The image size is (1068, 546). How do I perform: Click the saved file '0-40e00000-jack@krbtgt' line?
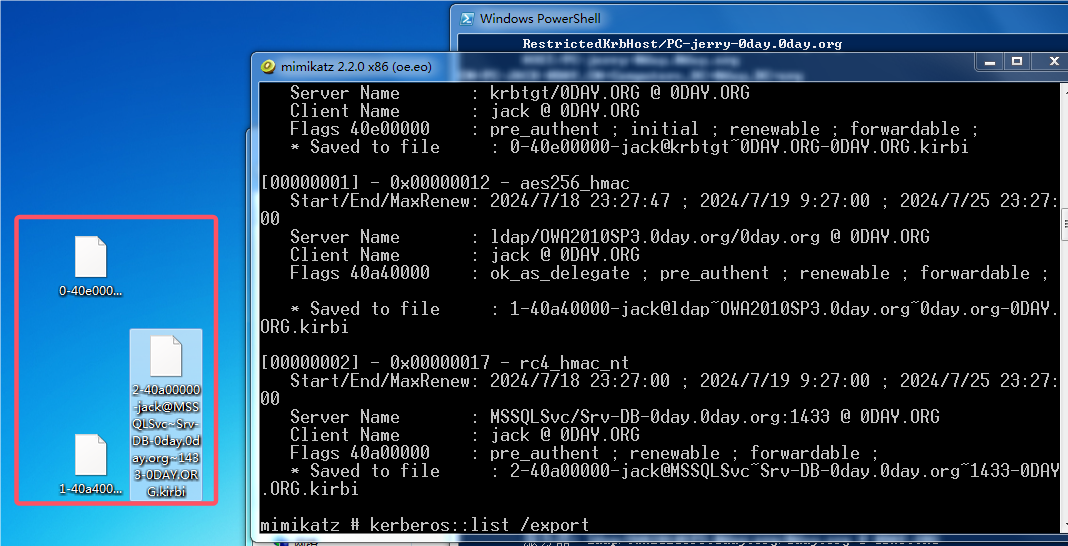coord(629,146)
